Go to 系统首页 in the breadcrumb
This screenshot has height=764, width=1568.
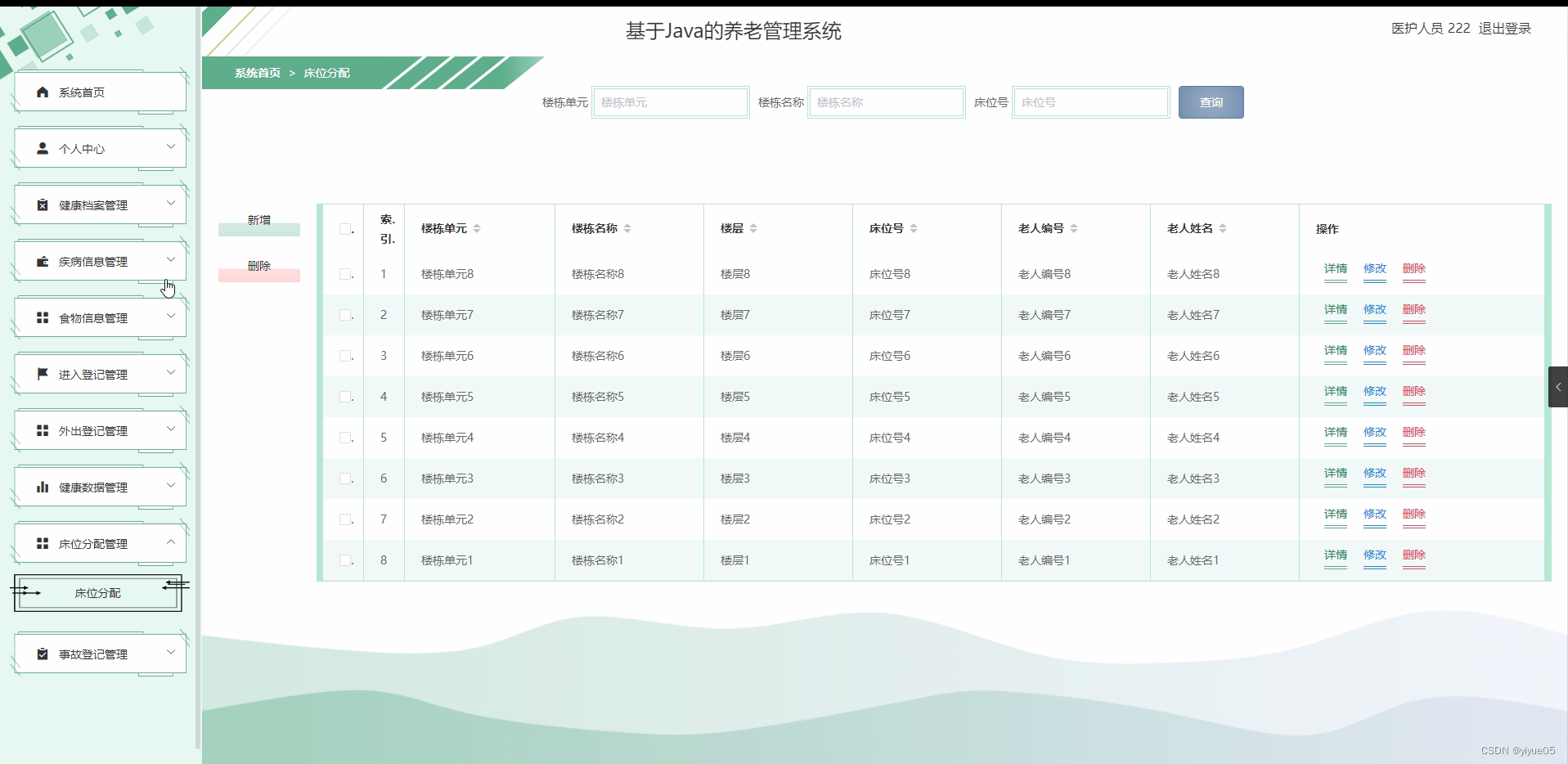pyautogui.click(x=258, y=73)
